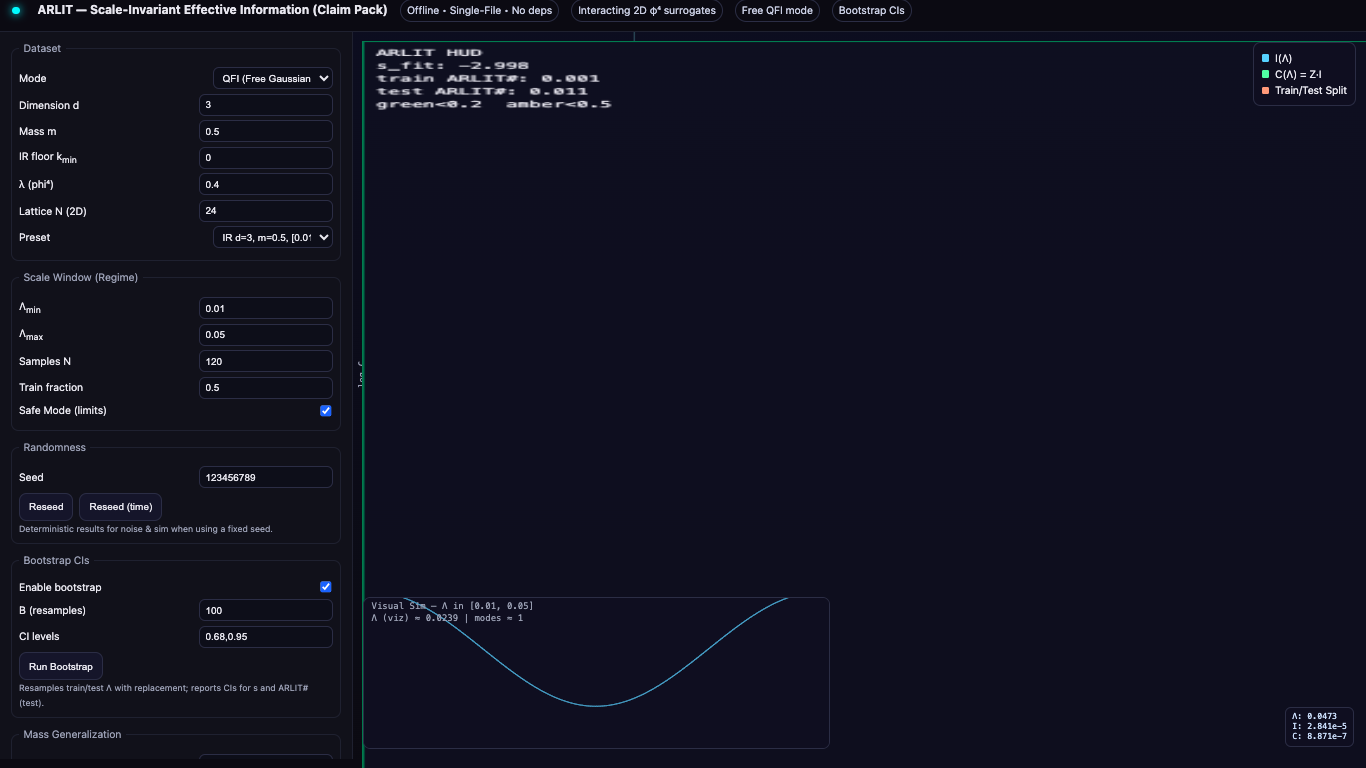Click the Train fraction input field
This screenshot has width=1366, height=768.
click(265, 388)
